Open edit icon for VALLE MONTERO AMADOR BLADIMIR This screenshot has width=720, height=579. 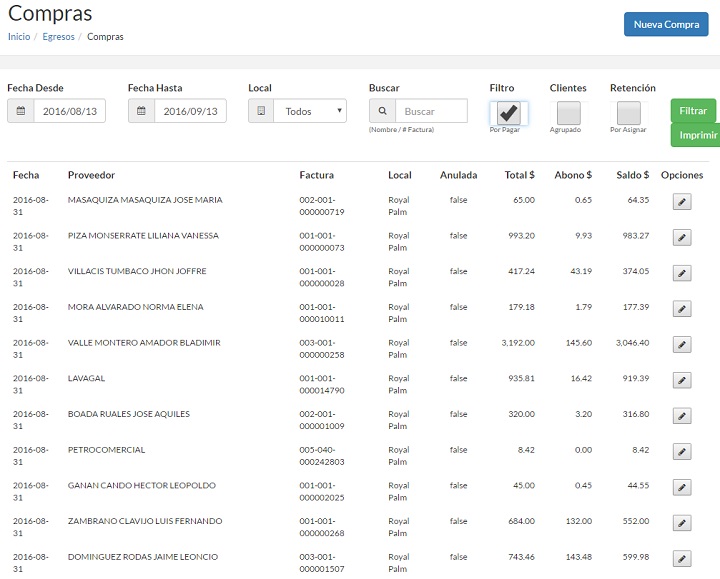[682, 345]
